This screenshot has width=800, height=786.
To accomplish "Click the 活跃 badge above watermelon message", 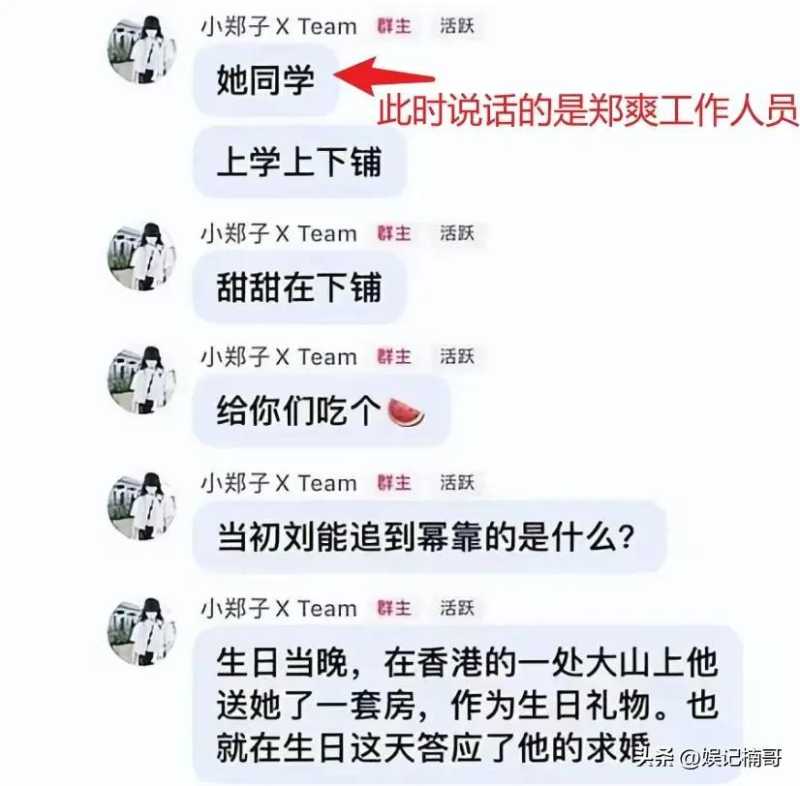I will [x=457, y=357].
